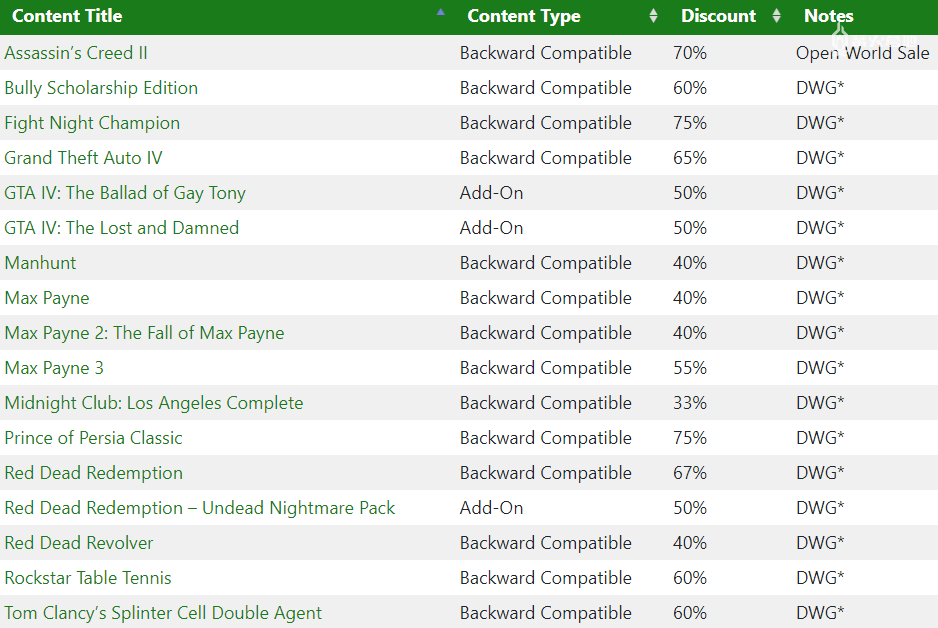The width and height of the screenshot is (938, 628).
Task: Open the Red Dead Revolver link
Action: 79,543
